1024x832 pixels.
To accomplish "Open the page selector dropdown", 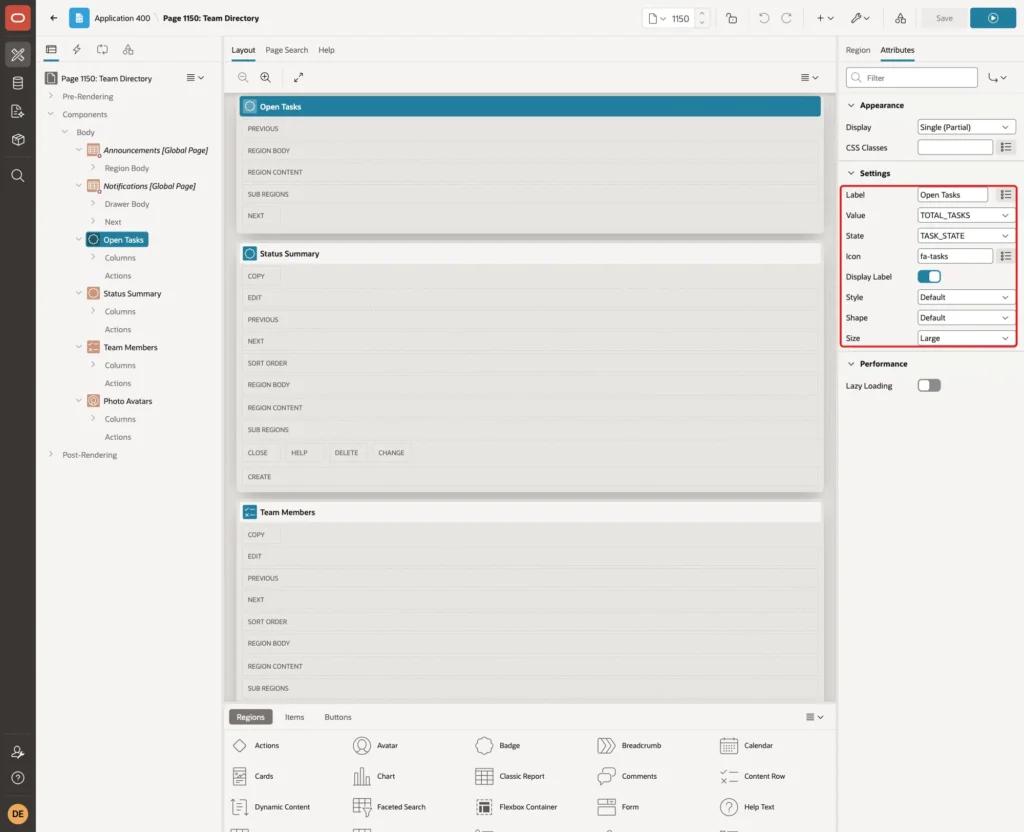I will point(657,18).
